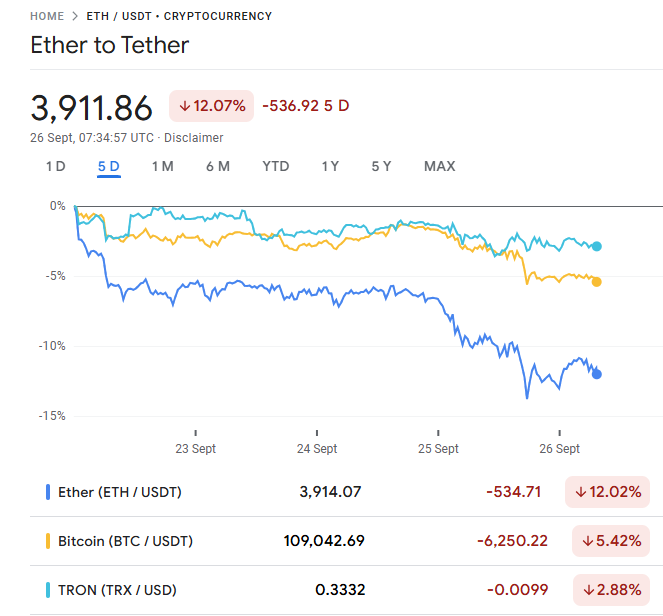
Task: Switch to the 6 M range tab
Action: pyautogui.click(x=217, y=166)
